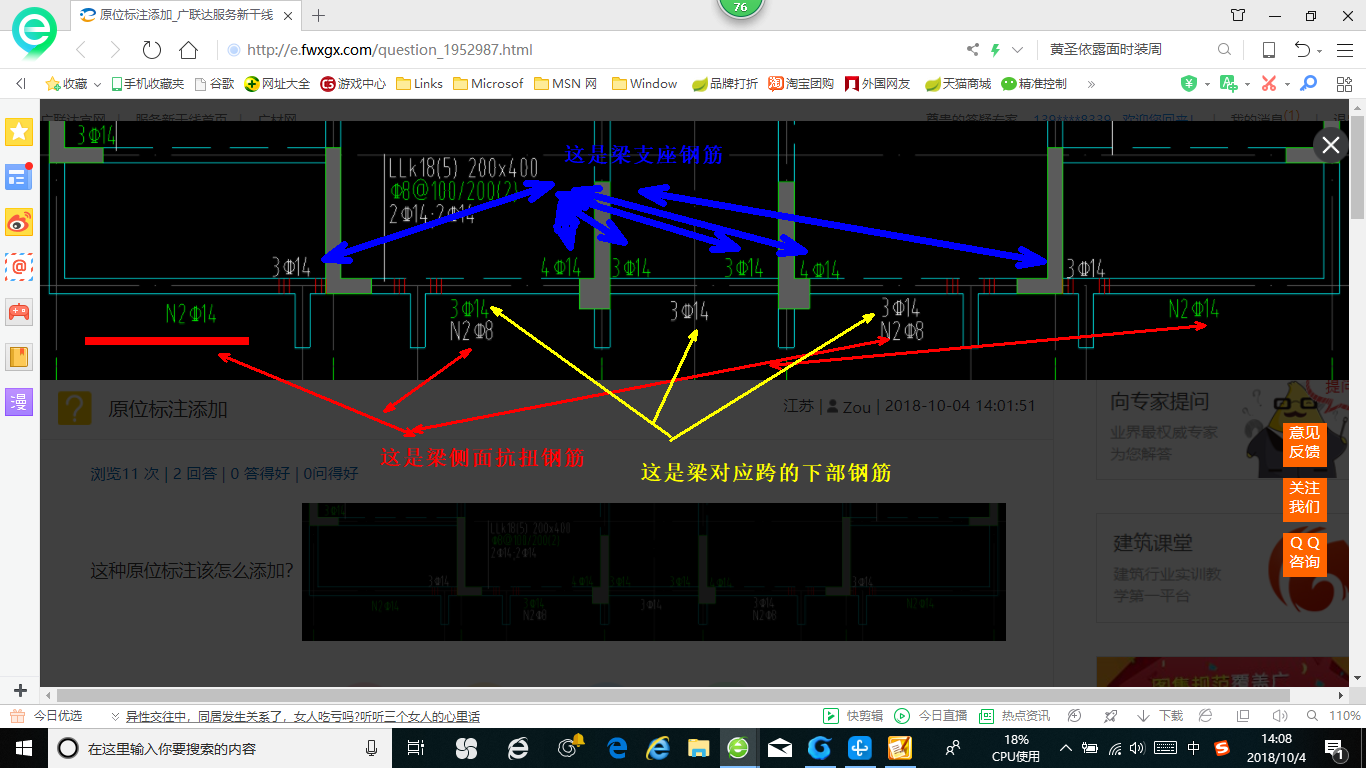Open dropdown beside scissors icon

[x=1287, y=85]
